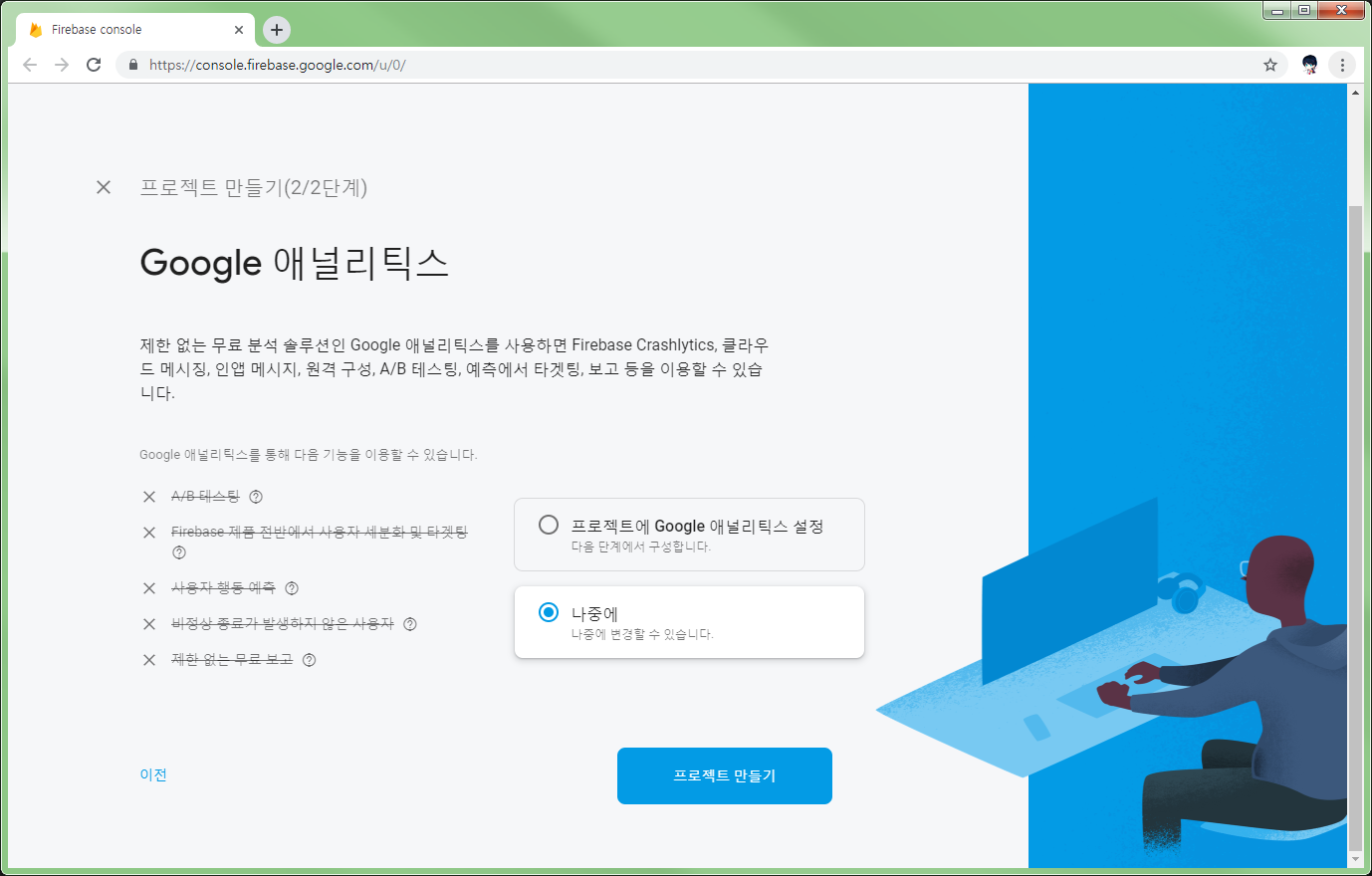Screen dimensions: 1372x876
Task: Click the site lock icon
Action: (x=133, y=65)
